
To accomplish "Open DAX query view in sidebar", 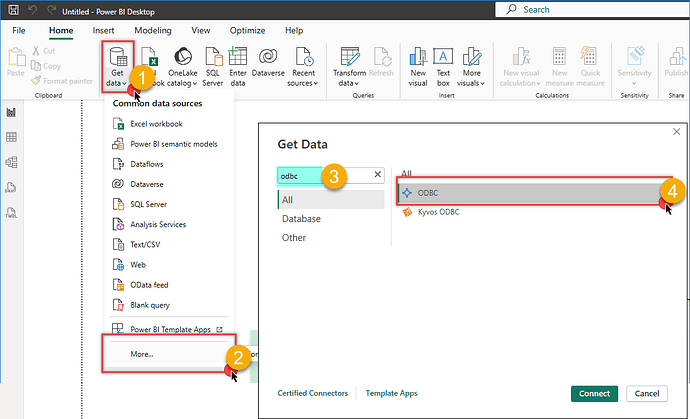I will click(x=11, y=188).
